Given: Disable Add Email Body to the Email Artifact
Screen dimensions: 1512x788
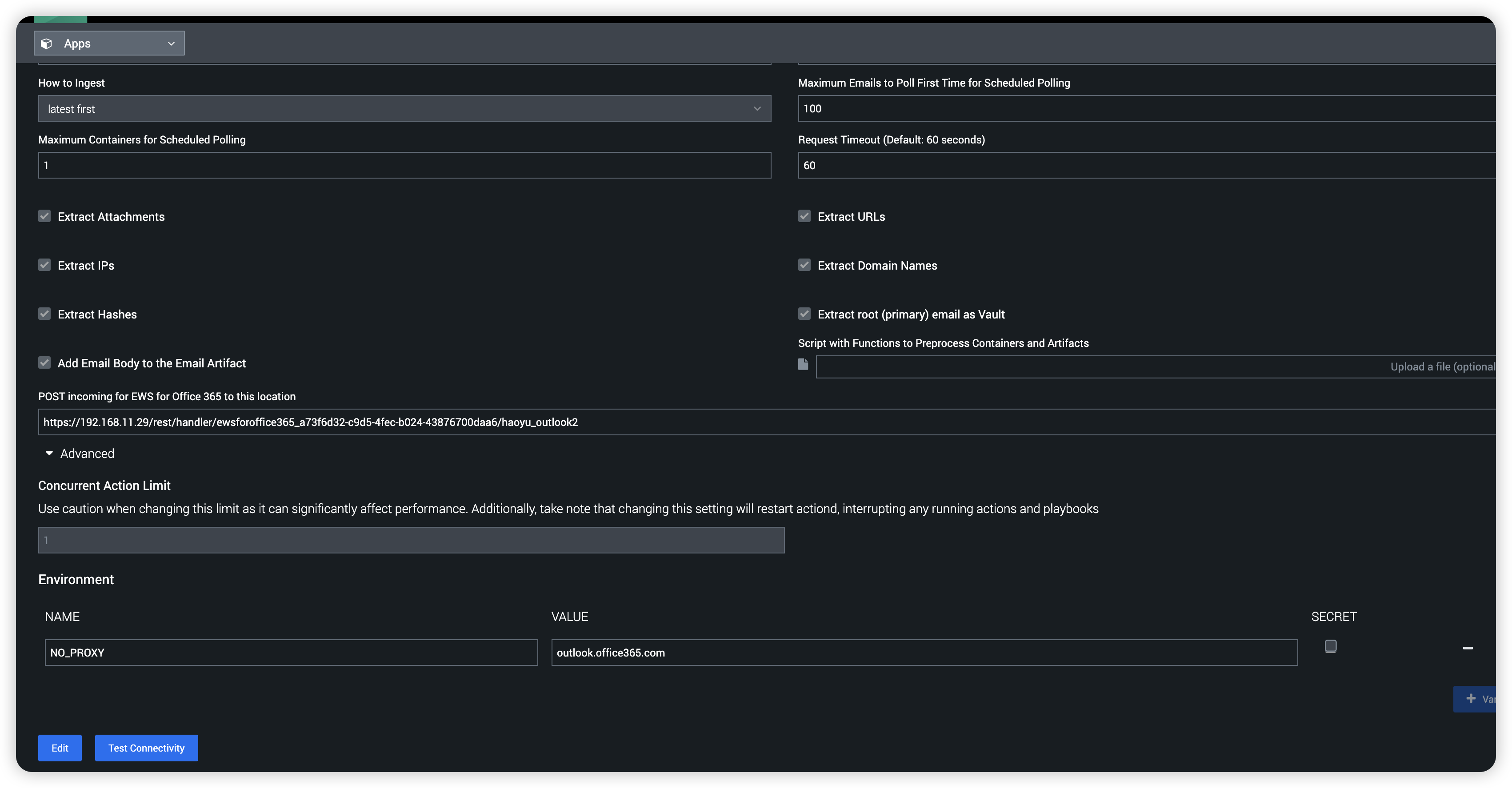Looking at the screenshot, I should [x=44, y=362].
